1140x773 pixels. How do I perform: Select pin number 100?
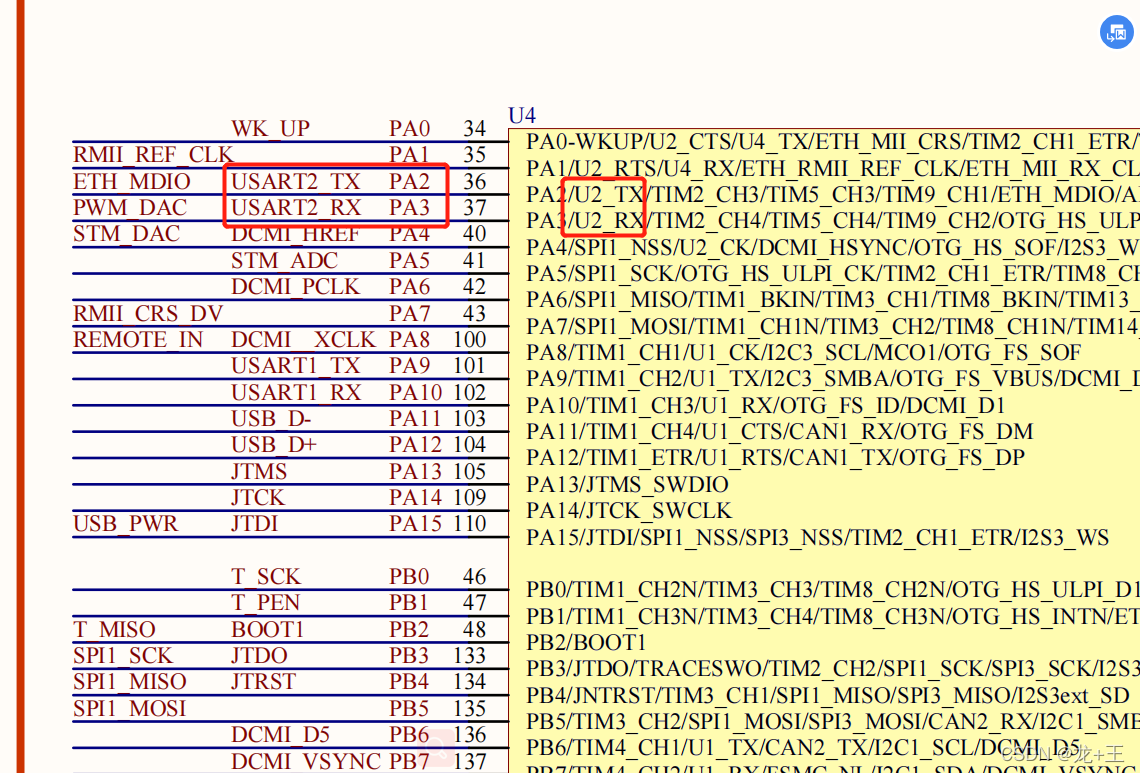pos(469,340)
